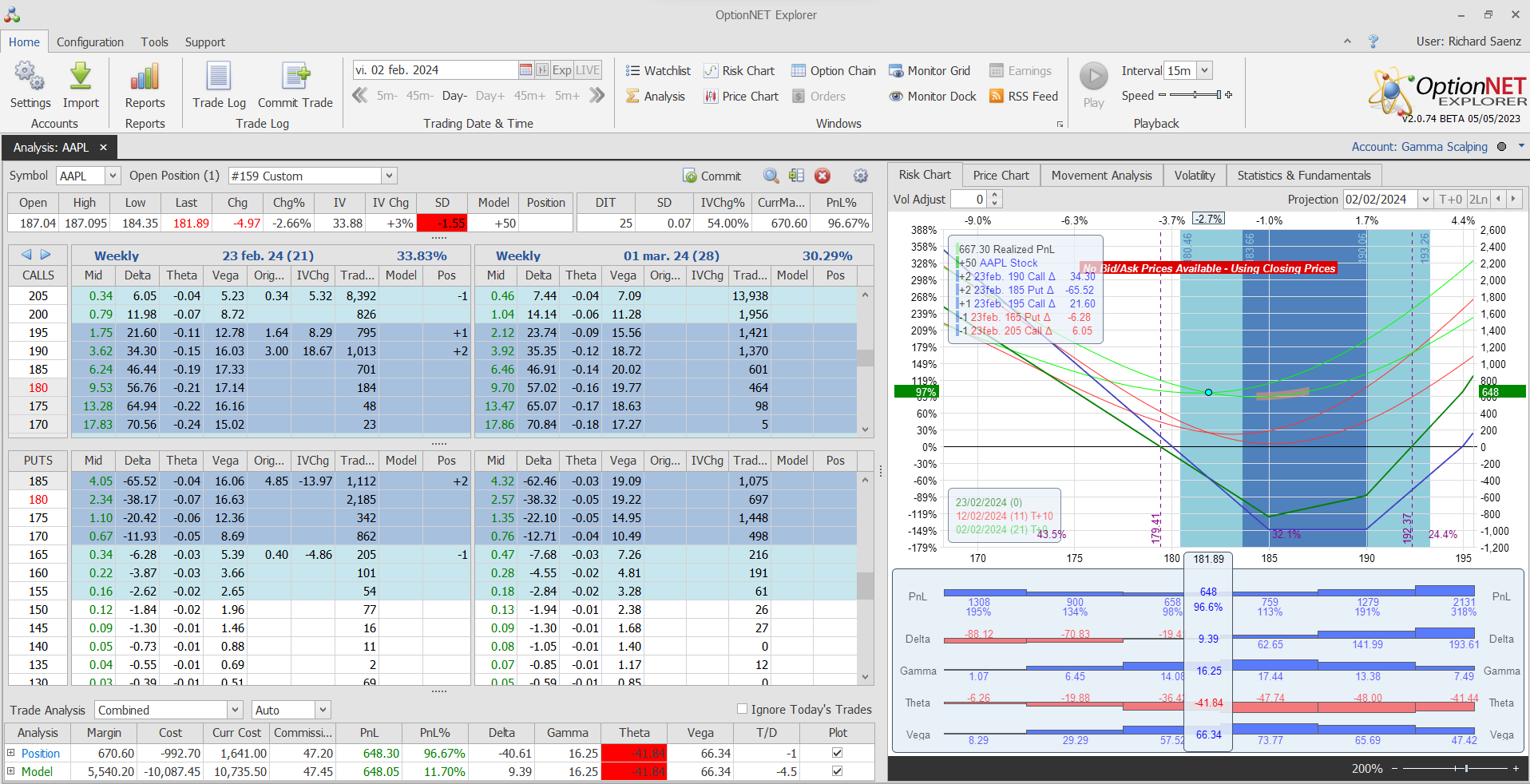Open the Analysis sigma window
Viewport: 1530px width, 784px height.
(655, 97)
